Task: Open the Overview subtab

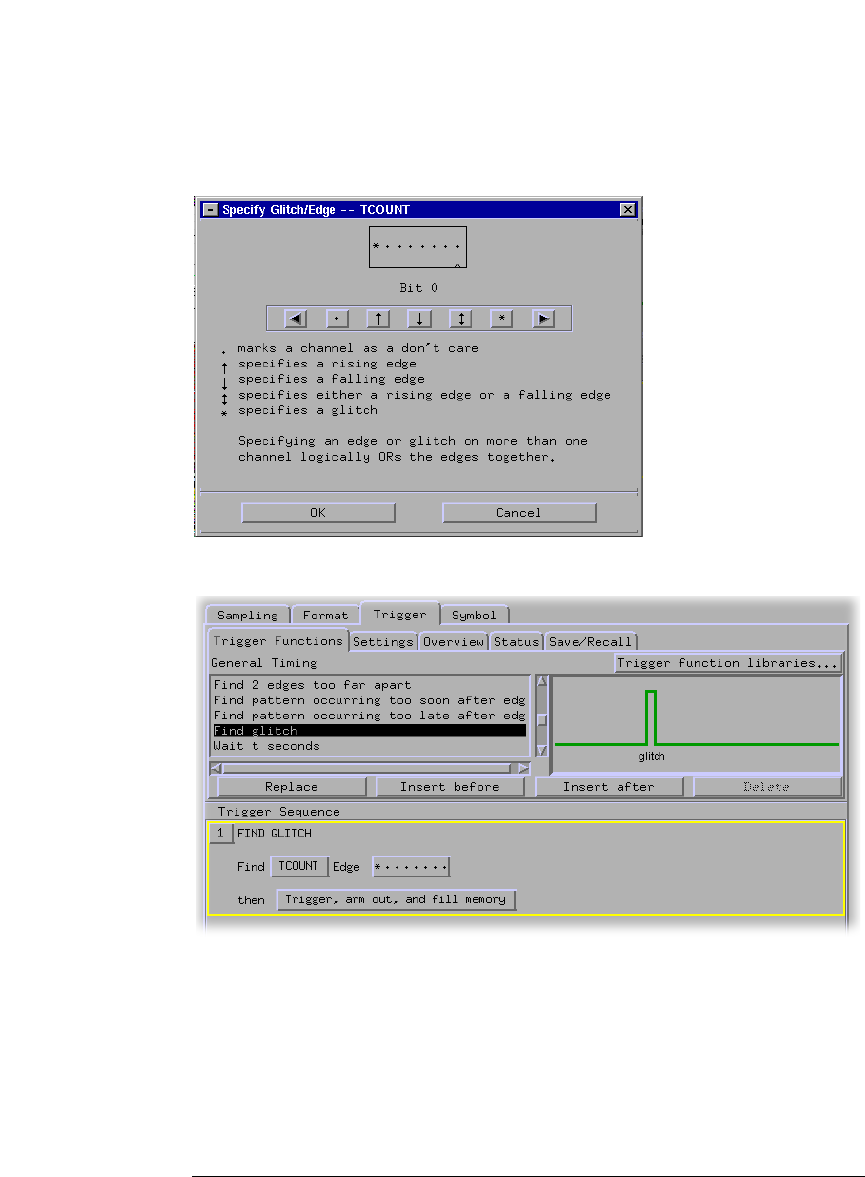Action: click(x=454, y=642)
